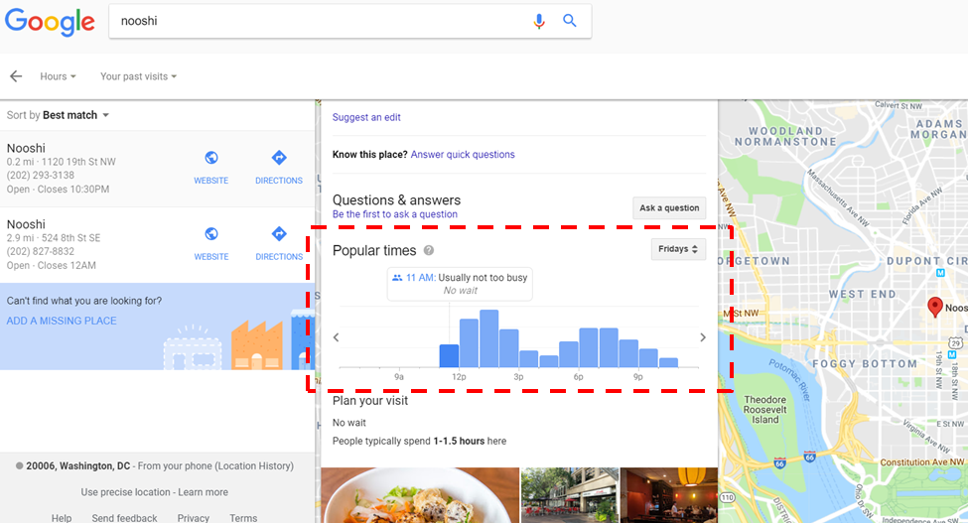The image size is (968, 523).
Task: Go to the previous day in Popular times
Action: click(336, 337)
